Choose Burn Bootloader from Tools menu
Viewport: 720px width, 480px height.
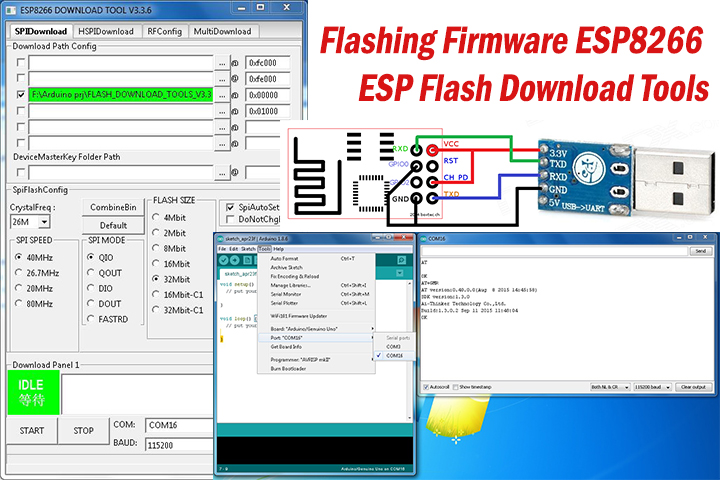(316, 368)
